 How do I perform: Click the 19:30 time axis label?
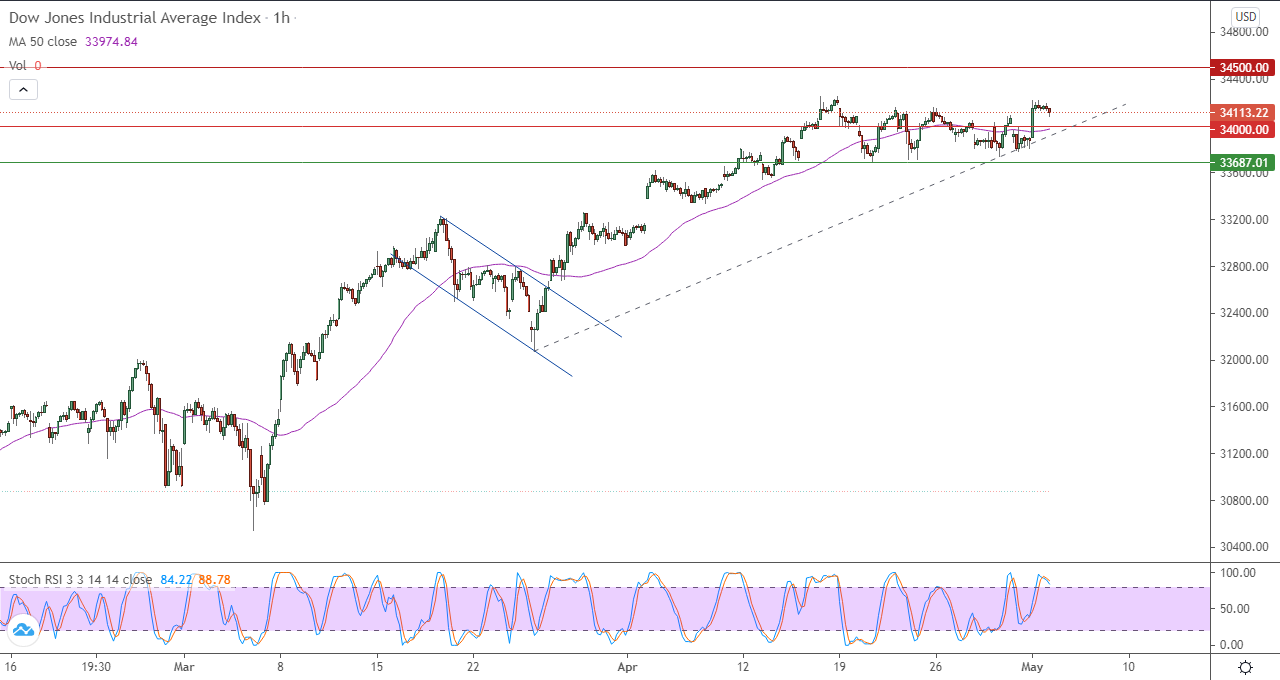96,666
